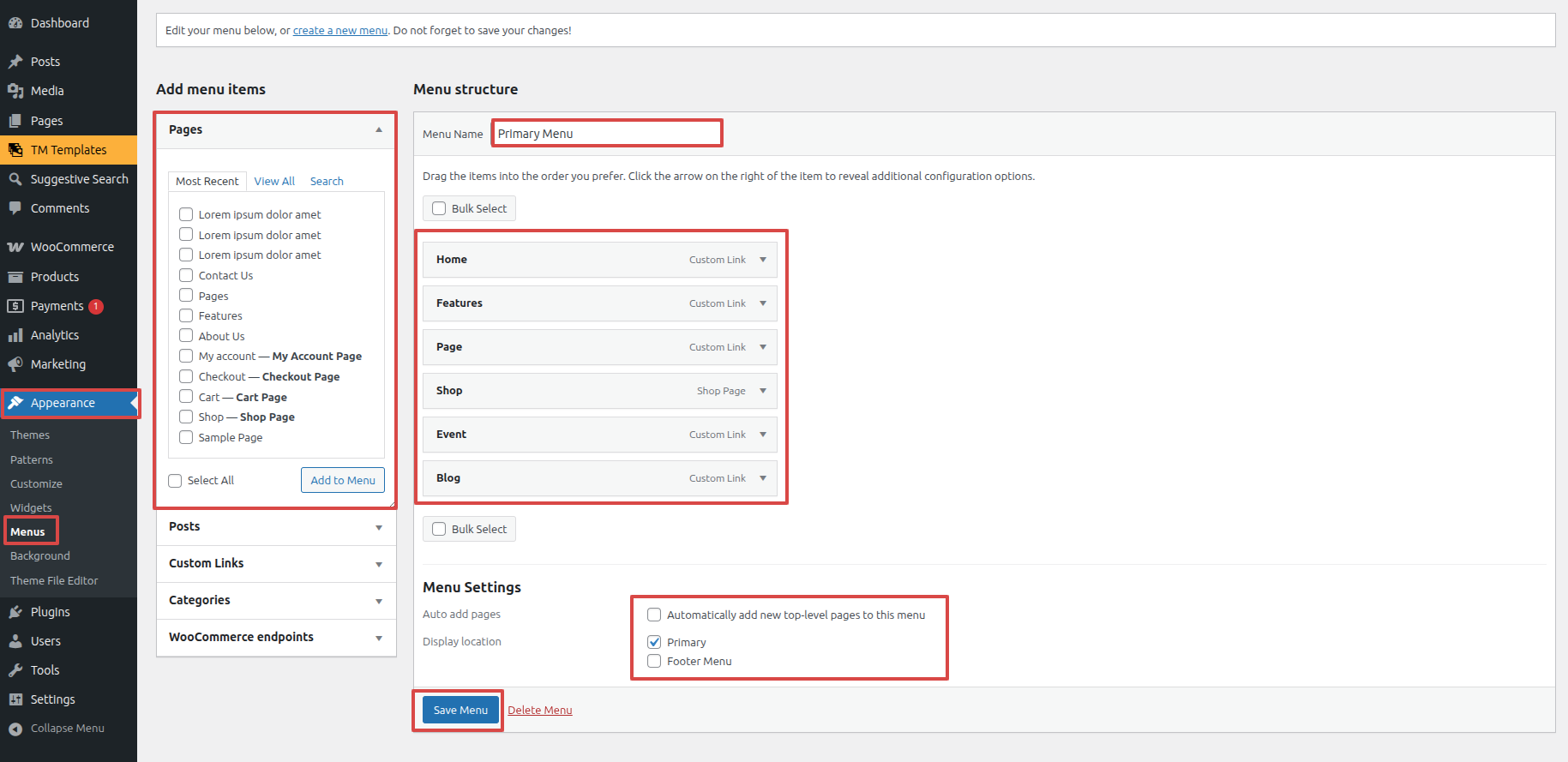
Task: Select the Marketing megaphone icon
Action: 15,364
